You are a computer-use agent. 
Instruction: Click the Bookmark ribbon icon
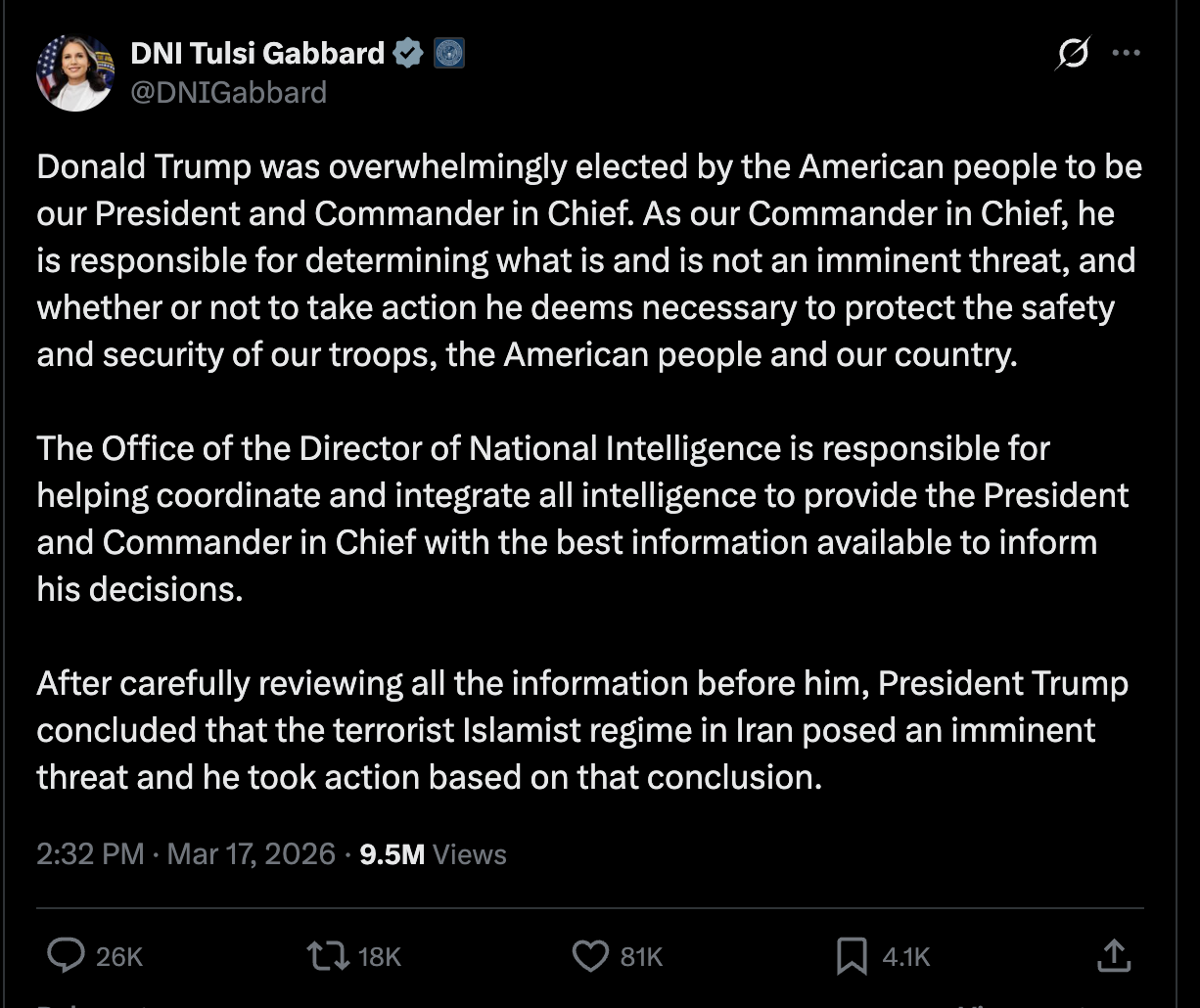tap(854, 956)
